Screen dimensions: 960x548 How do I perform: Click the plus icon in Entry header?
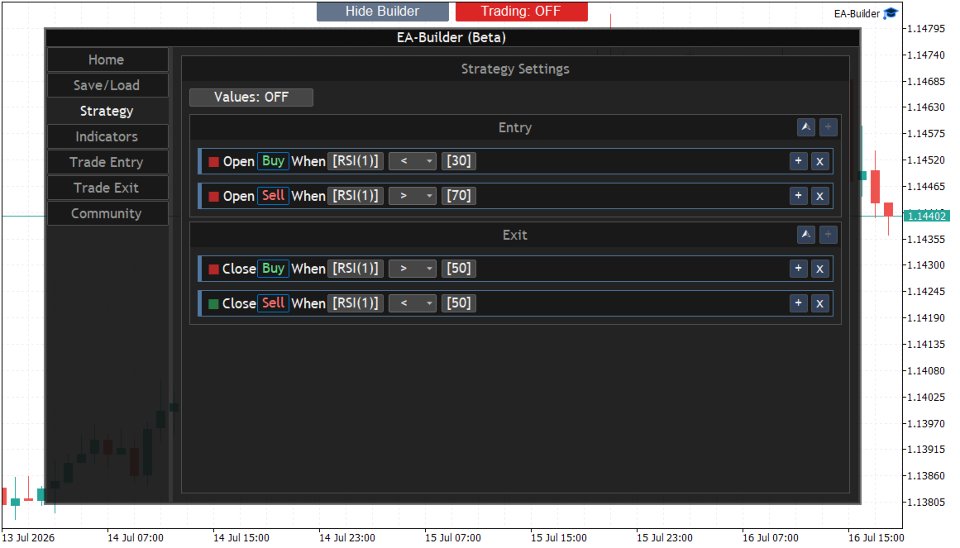tap(828, 127)
